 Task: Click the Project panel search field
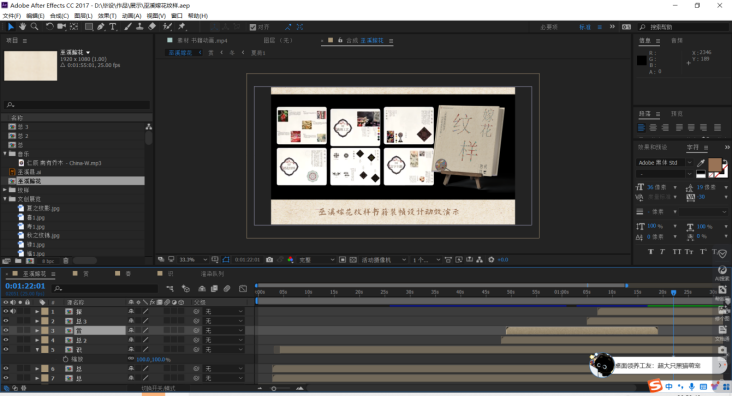(x=77, y=105)
